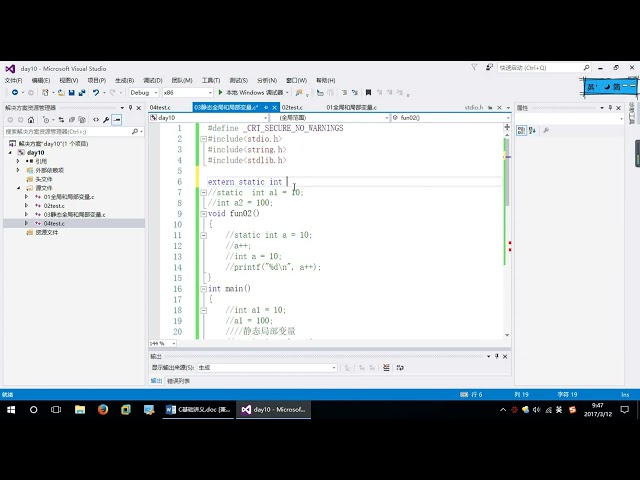The height and width of the screenshot is (480, 640).
Task: Toggle word wrap in the Output panel
Action: click(400, 368)
